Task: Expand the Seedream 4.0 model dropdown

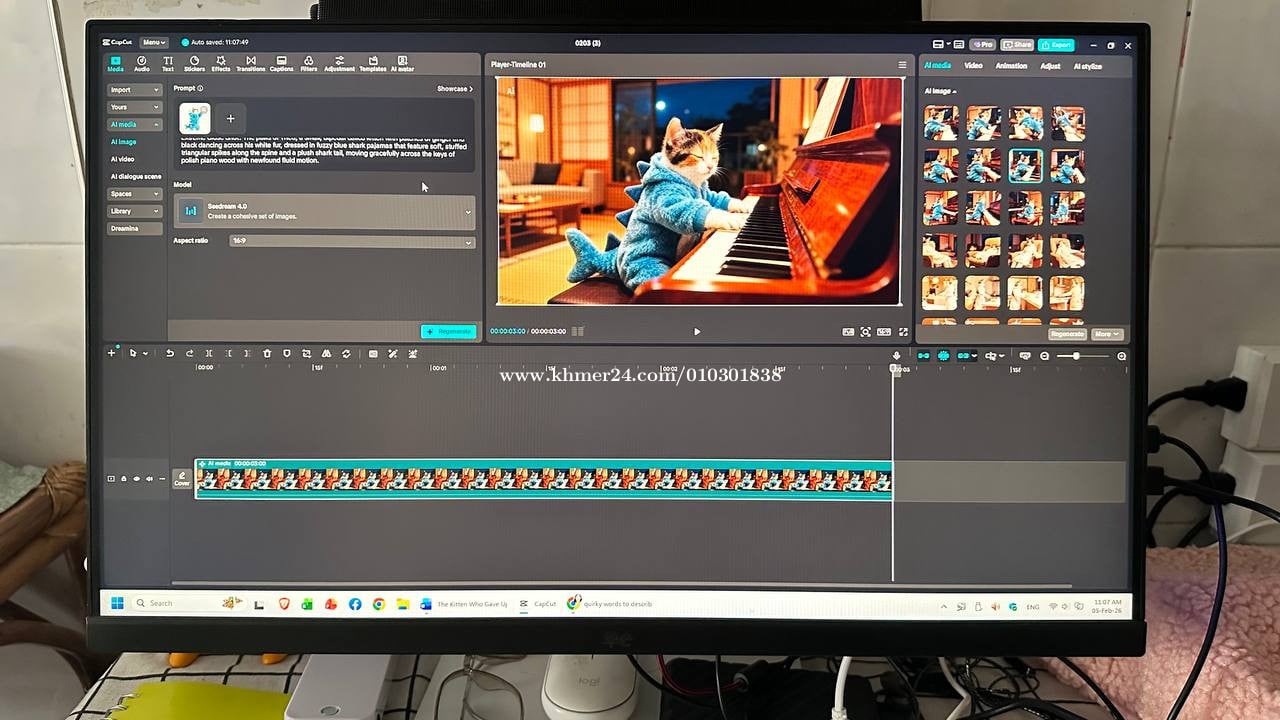Action: pos(467,212)
